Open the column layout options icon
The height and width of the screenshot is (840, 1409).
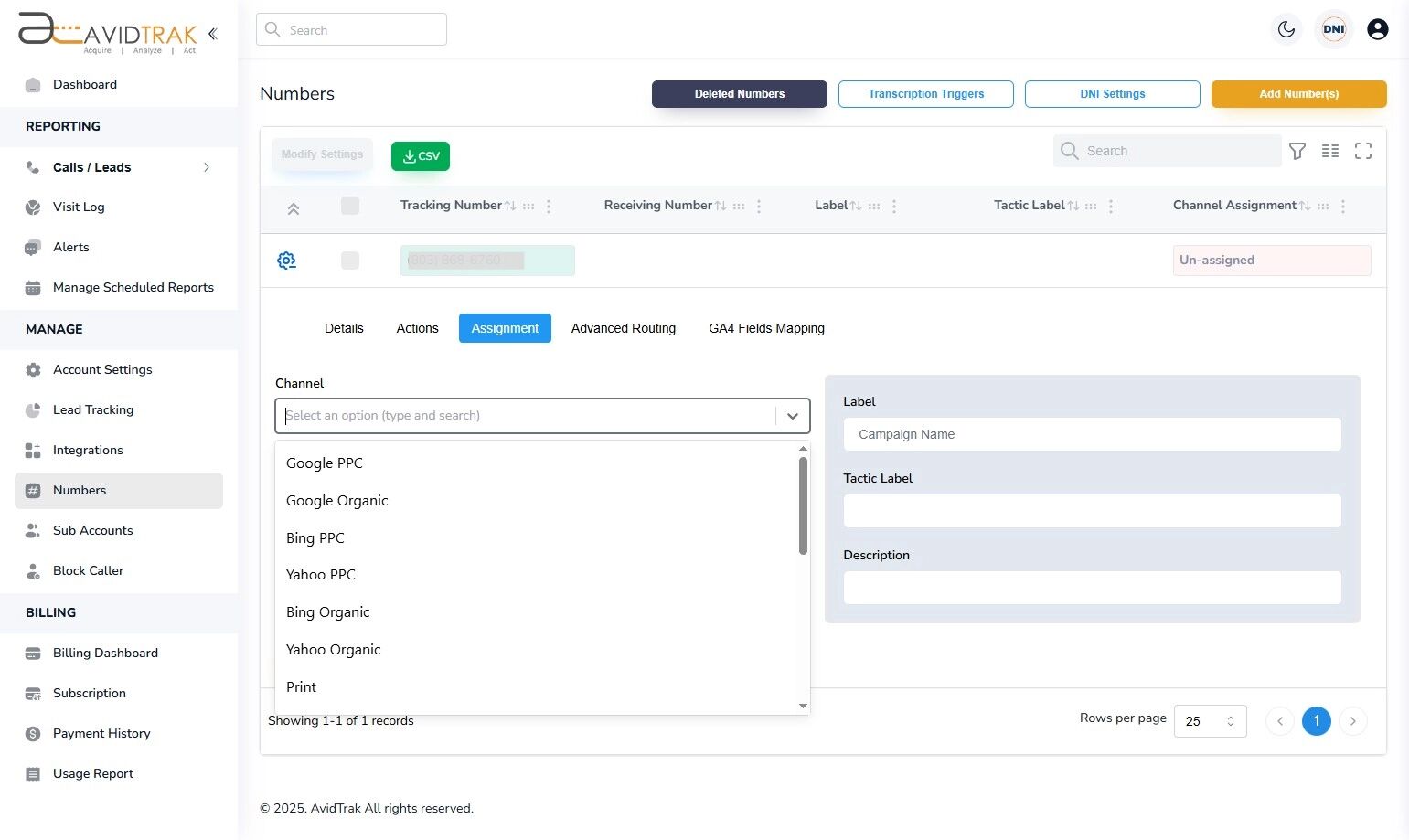[1330, 151]
